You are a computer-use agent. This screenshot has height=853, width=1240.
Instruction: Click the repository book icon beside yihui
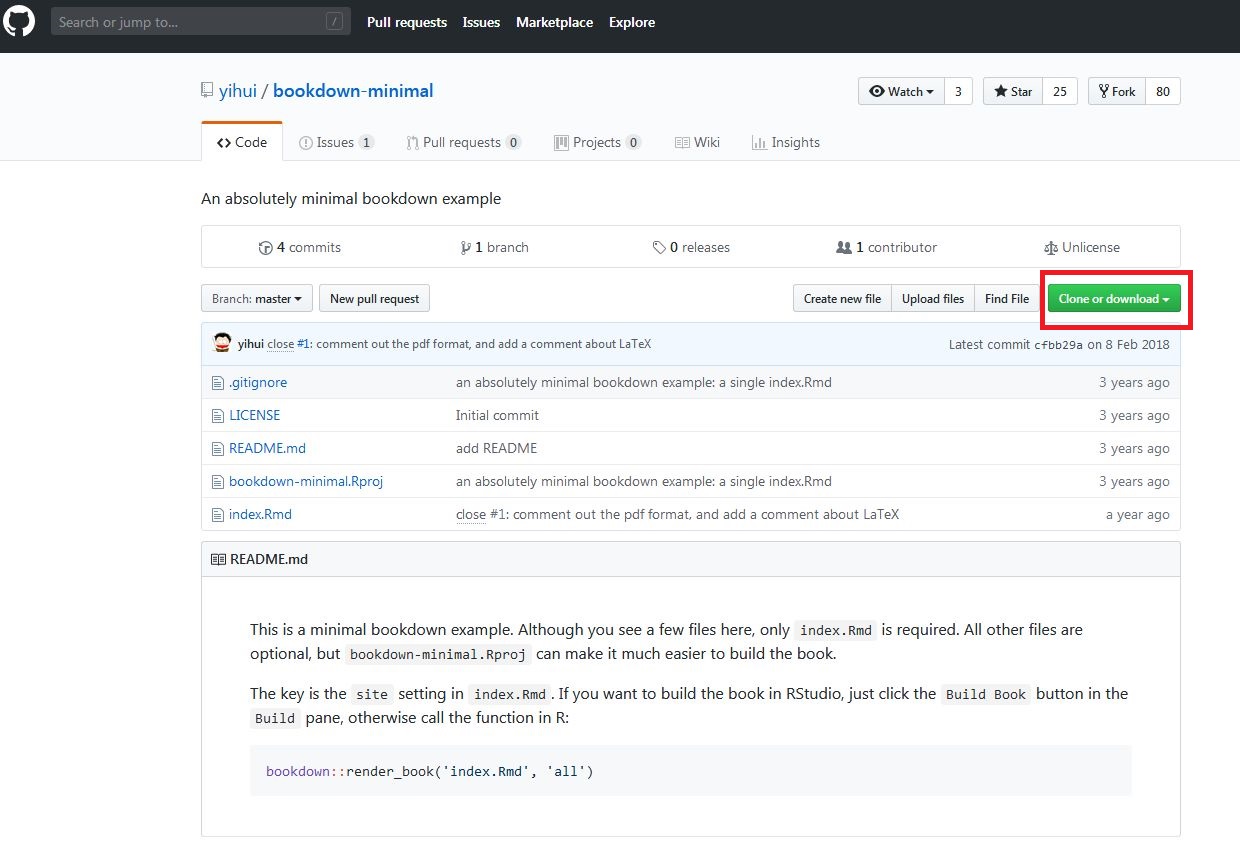point(207,91)
